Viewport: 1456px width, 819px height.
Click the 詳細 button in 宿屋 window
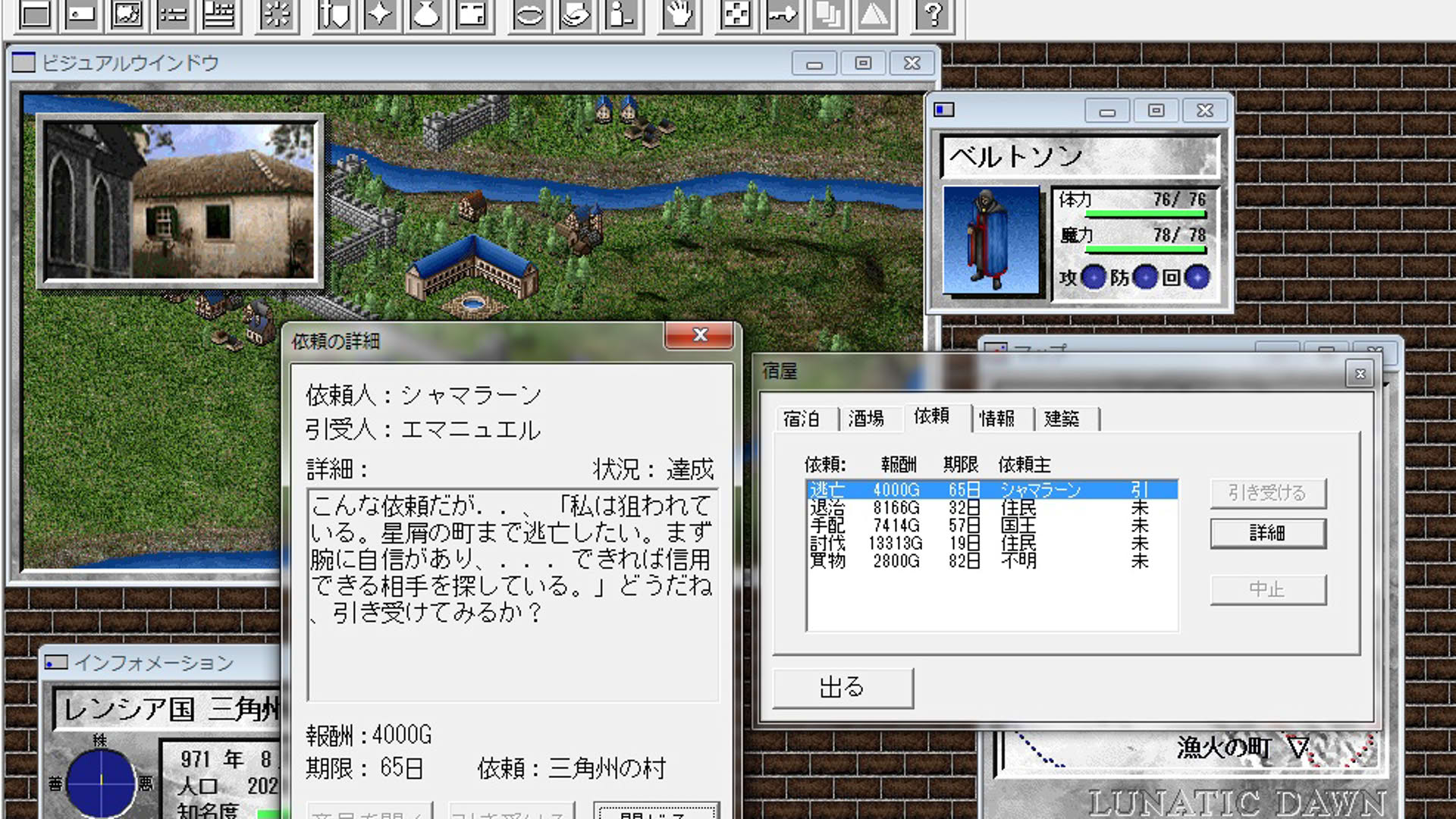coord(1268,533)
